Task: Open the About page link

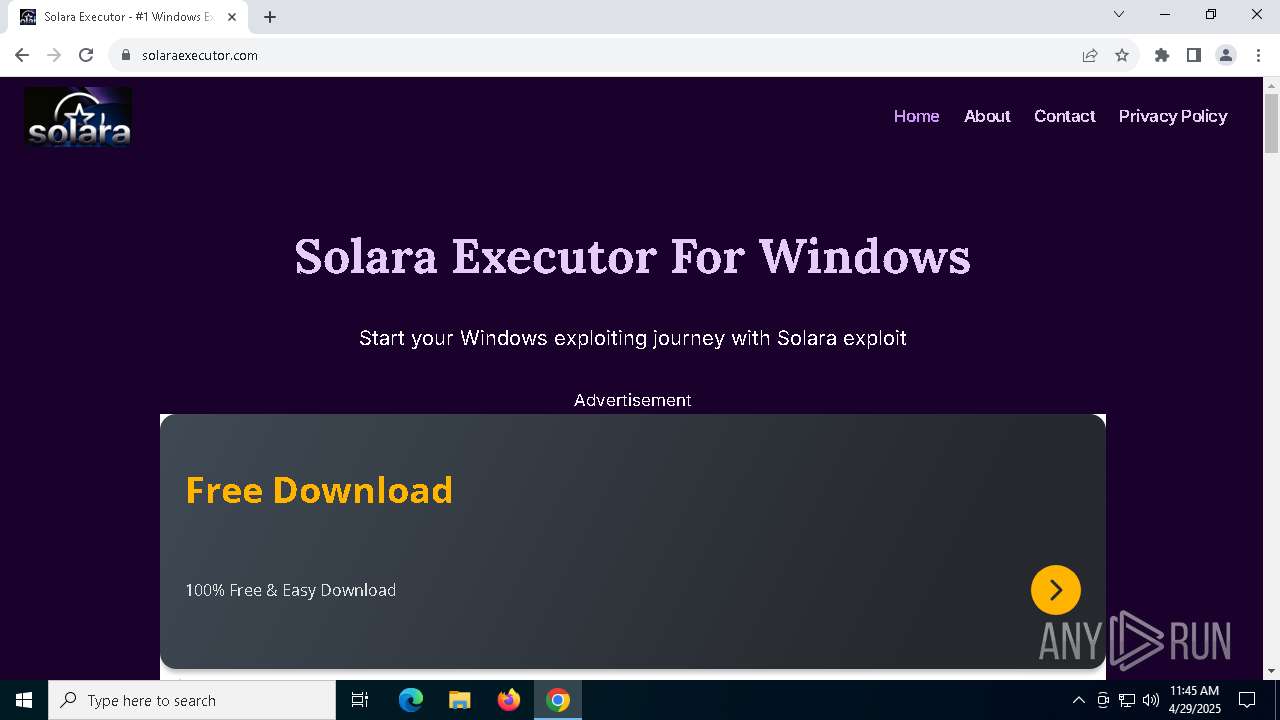Action: click(x=987, y=116)
